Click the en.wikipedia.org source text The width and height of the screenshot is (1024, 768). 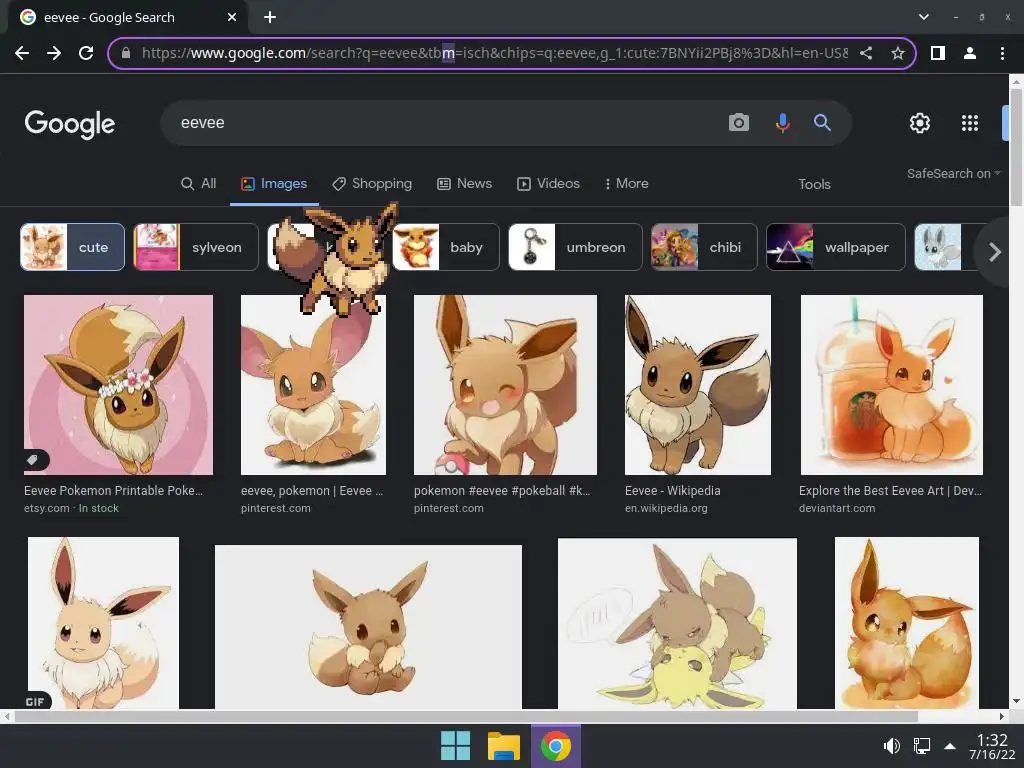coord(666,508)
